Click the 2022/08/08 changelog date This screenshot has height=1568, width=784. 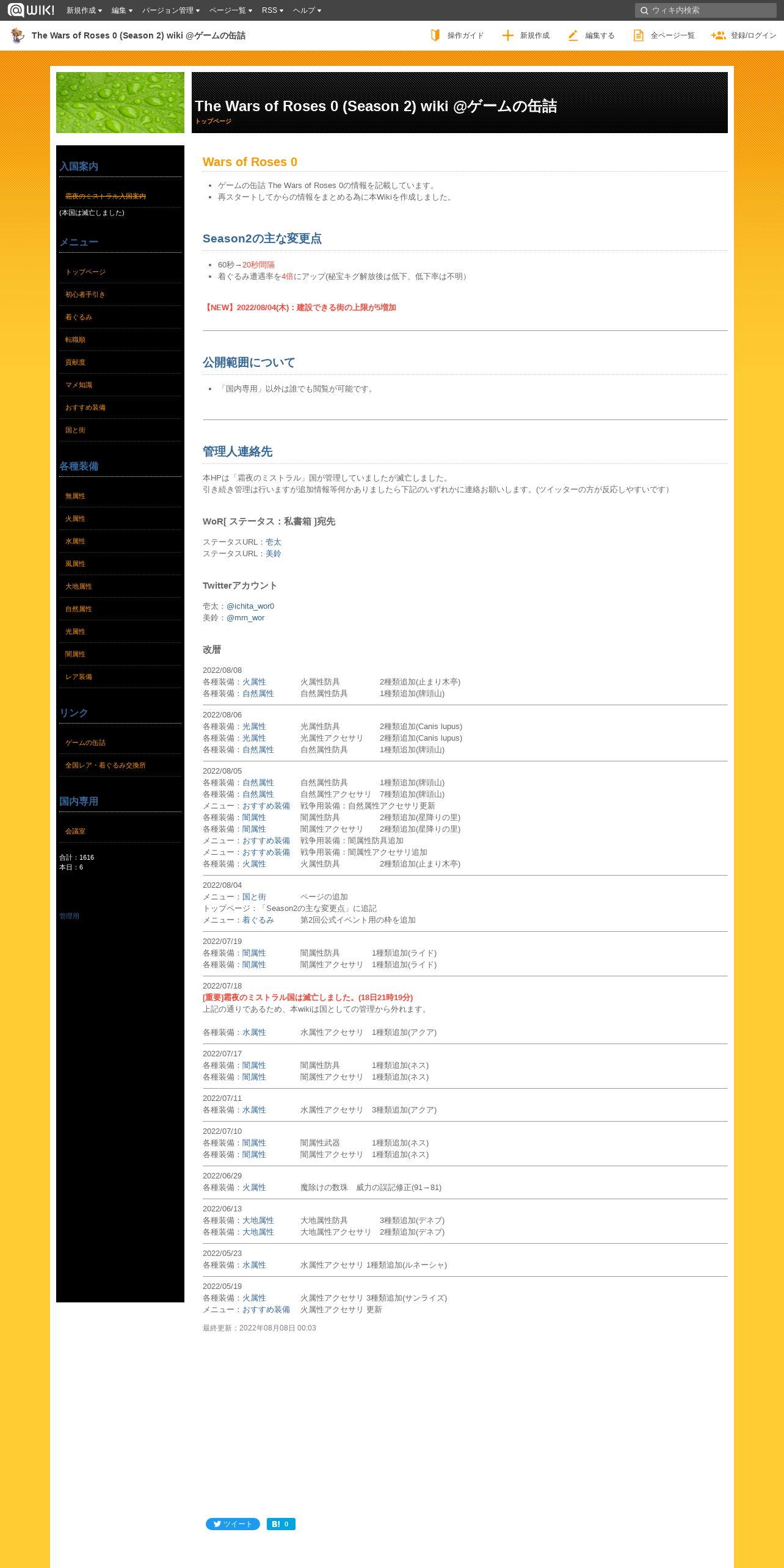pyautogui.click(x=222, y=670)
